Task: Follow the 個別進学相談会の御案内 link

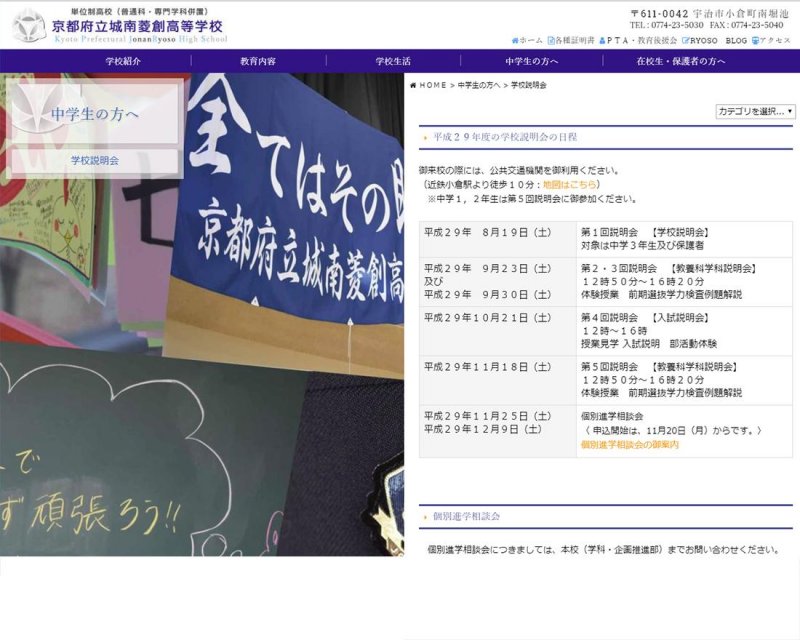Action: 629,444
